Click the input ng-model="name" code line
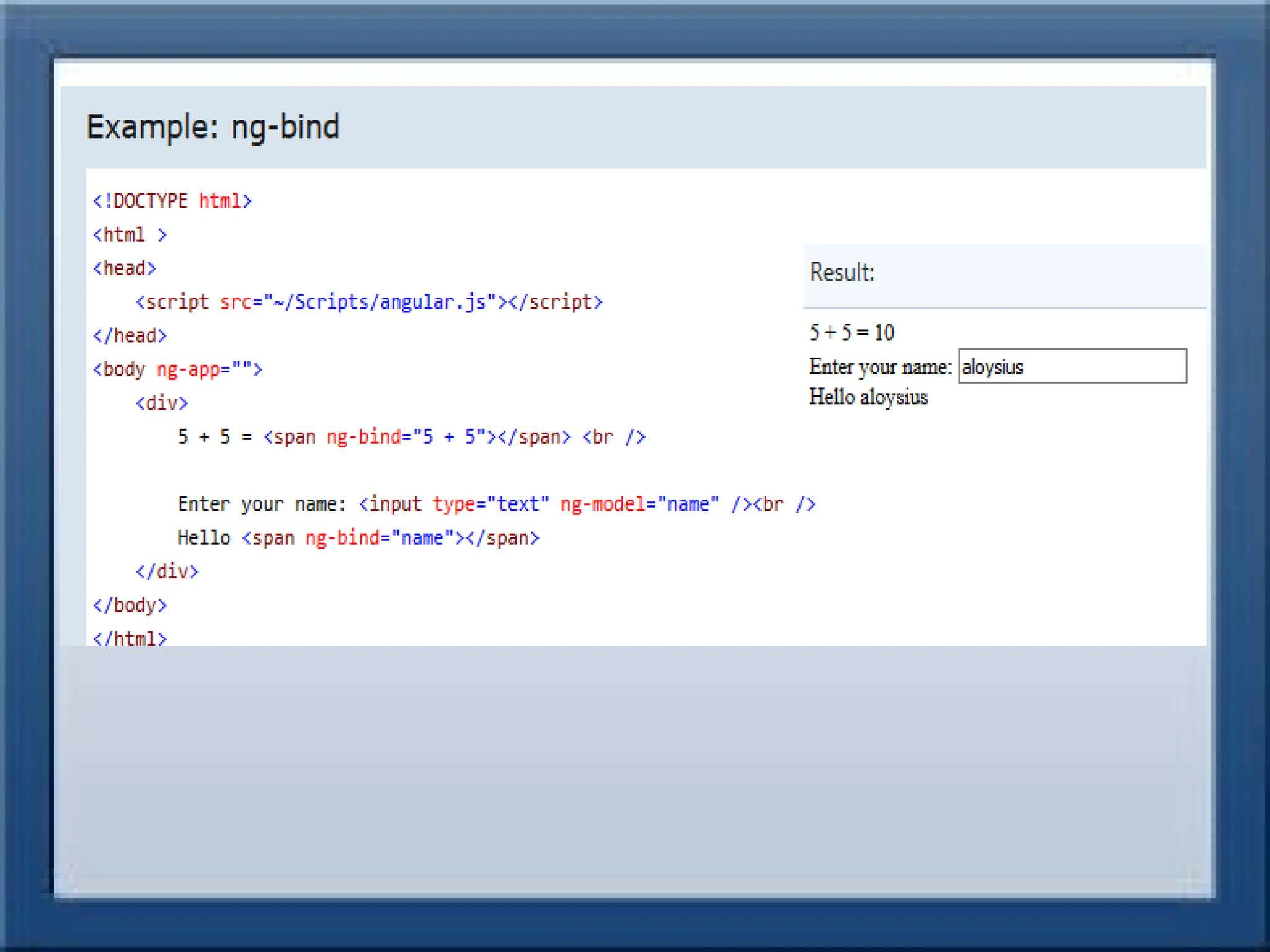1270x952 pixels. click(495, 505)
